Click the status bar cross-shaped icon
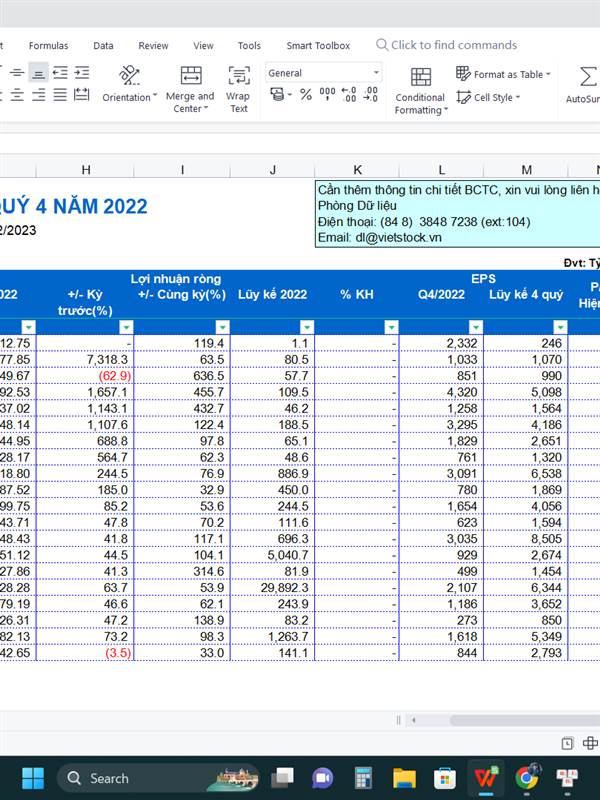This screenshot has height=800, width=600. click(590, 743)
